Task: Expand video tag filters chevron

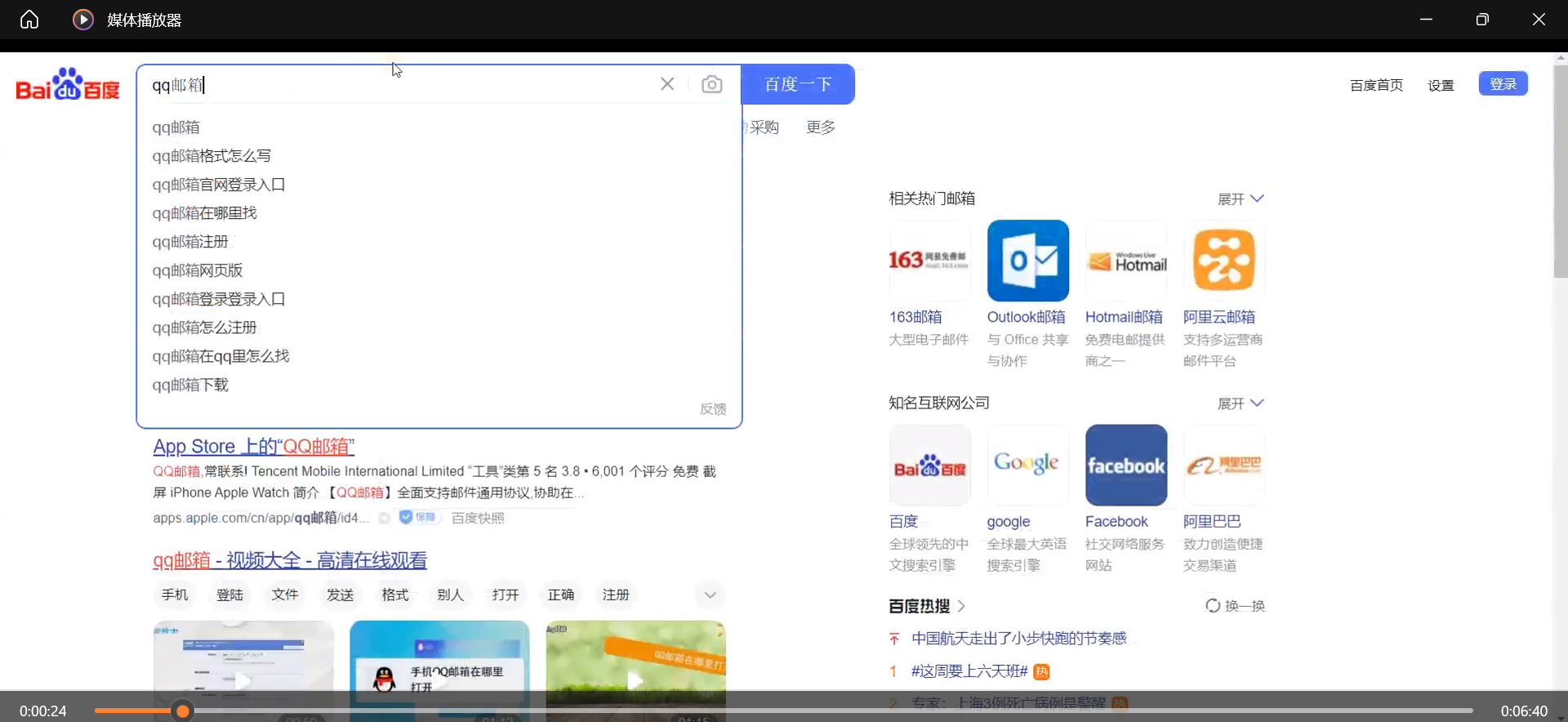Action: pyautogui.click(x=710, y=595)
